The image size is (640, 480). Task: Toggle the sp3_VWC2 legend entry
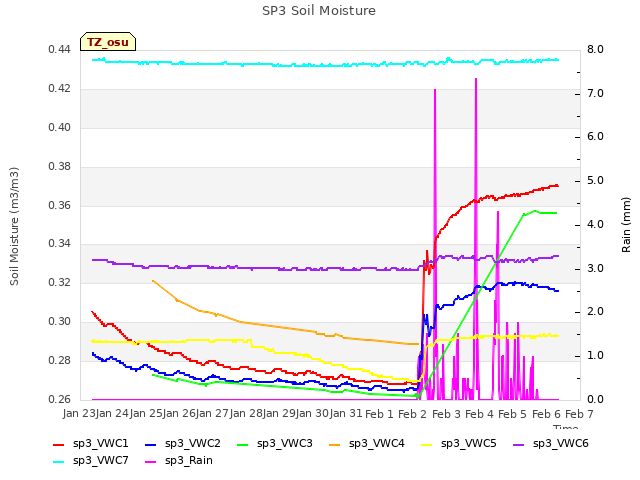pos(183,444)
